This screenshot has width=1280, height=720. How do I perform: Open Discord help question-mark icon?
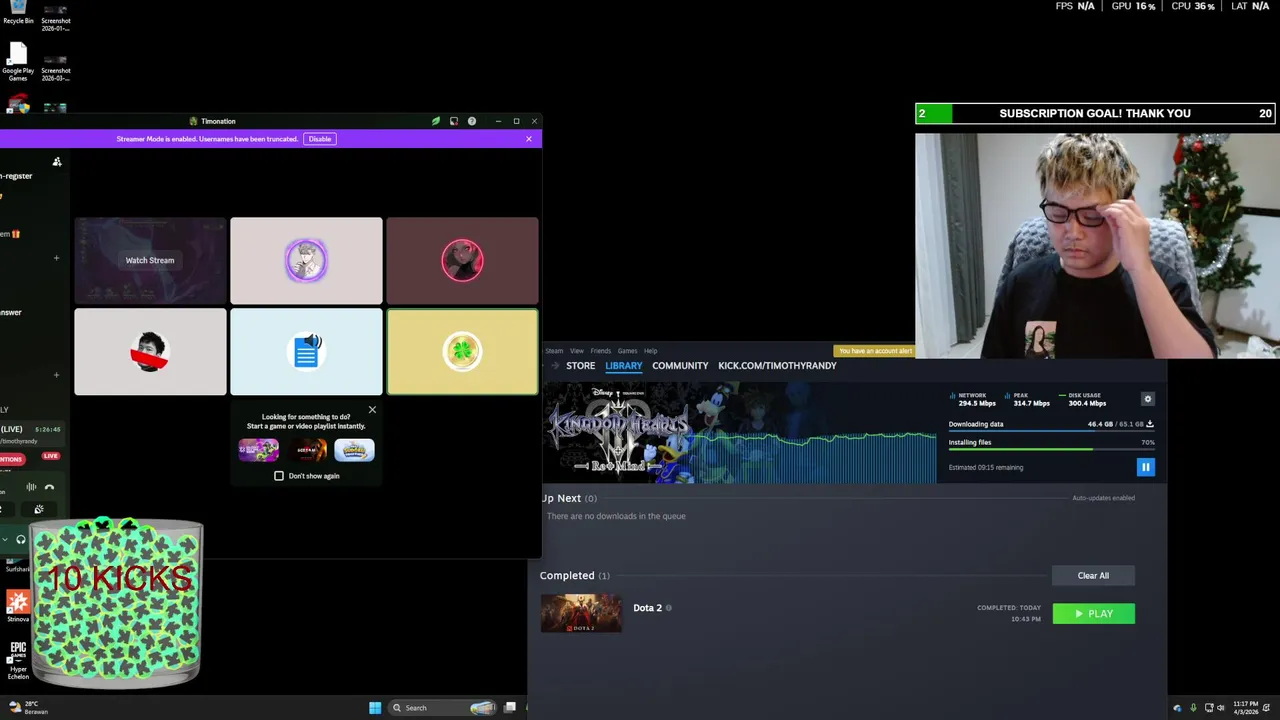point(472,121)
